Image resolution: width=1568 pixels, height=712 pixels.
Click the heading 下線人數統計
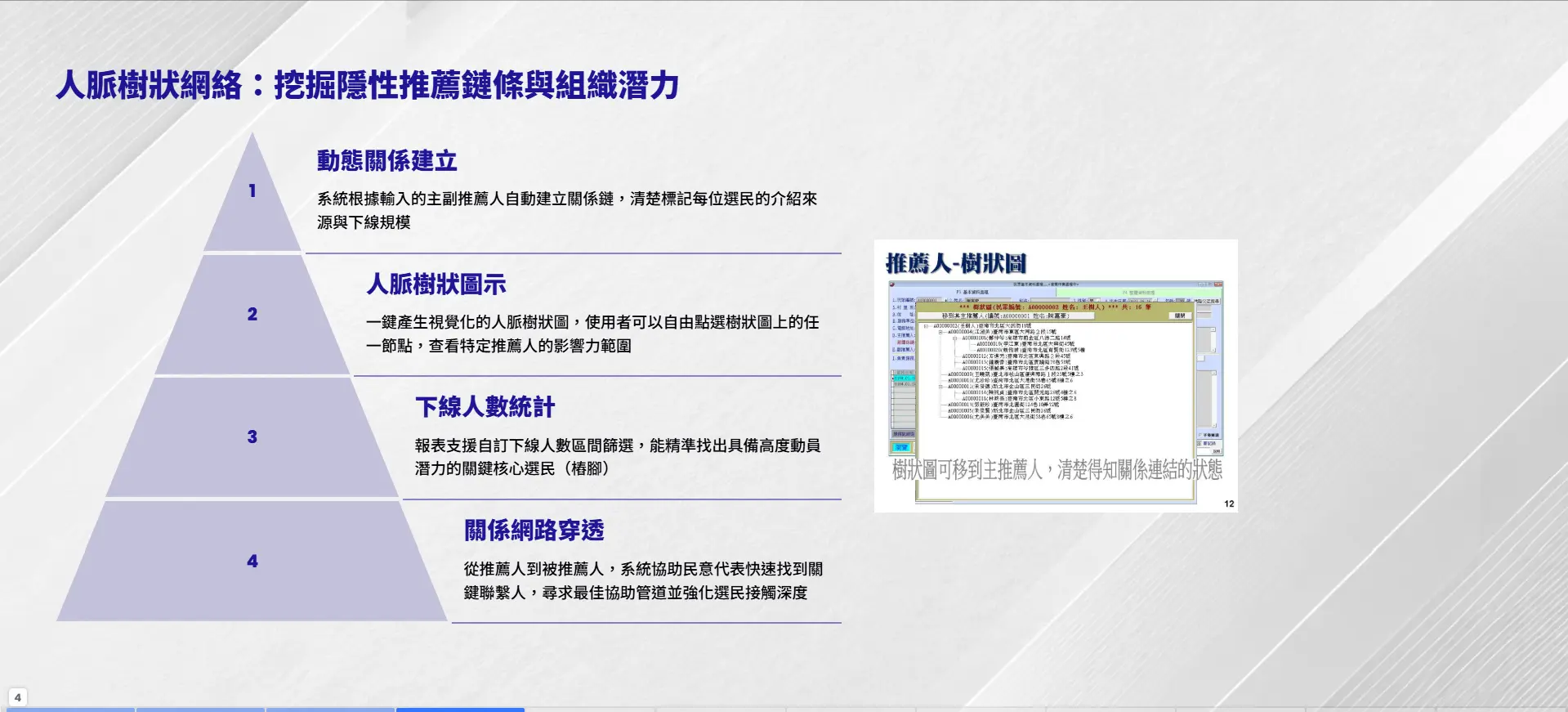(x=485, y=407)
